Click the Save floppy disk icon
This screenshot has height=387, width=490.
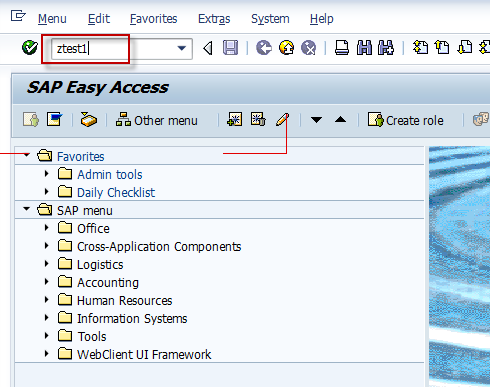[x=230, y=48]
